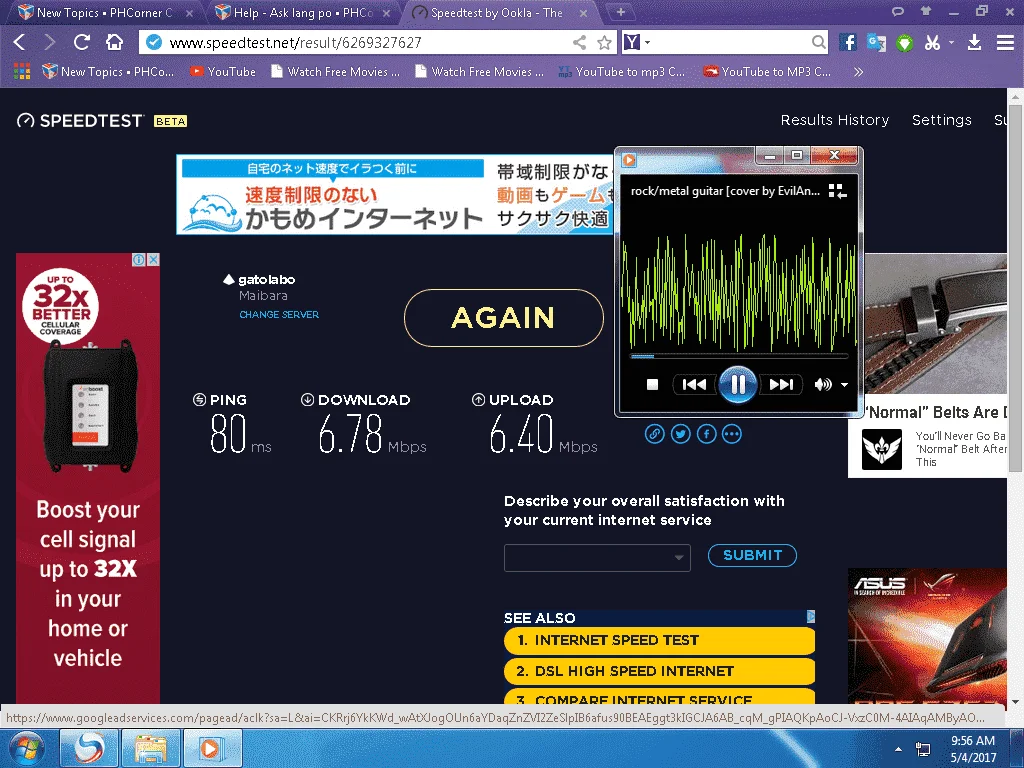Click the search magnifier icon

point(818,42)
